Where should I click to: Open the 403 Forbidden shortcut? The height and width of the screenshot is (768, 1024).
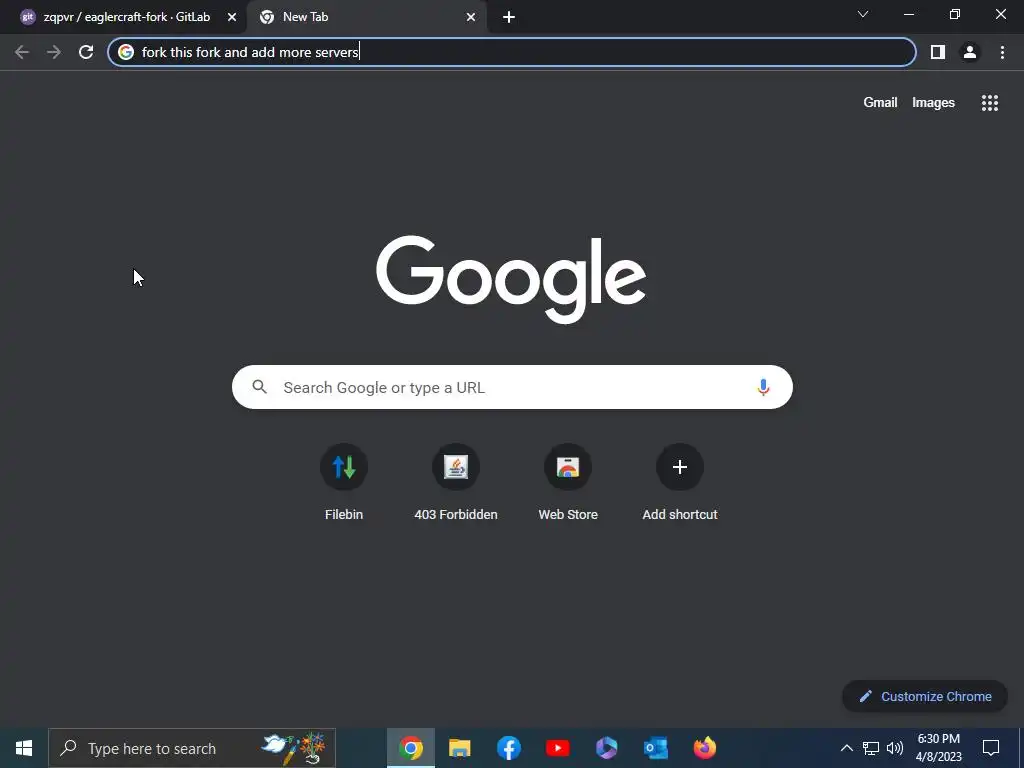tap(456, 482)
